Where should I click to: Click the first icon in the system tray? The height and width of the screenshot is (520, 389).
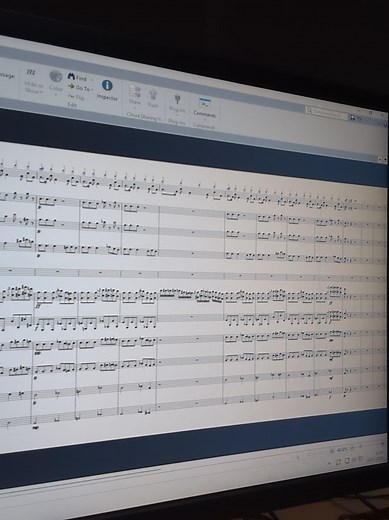coord(338,461)
